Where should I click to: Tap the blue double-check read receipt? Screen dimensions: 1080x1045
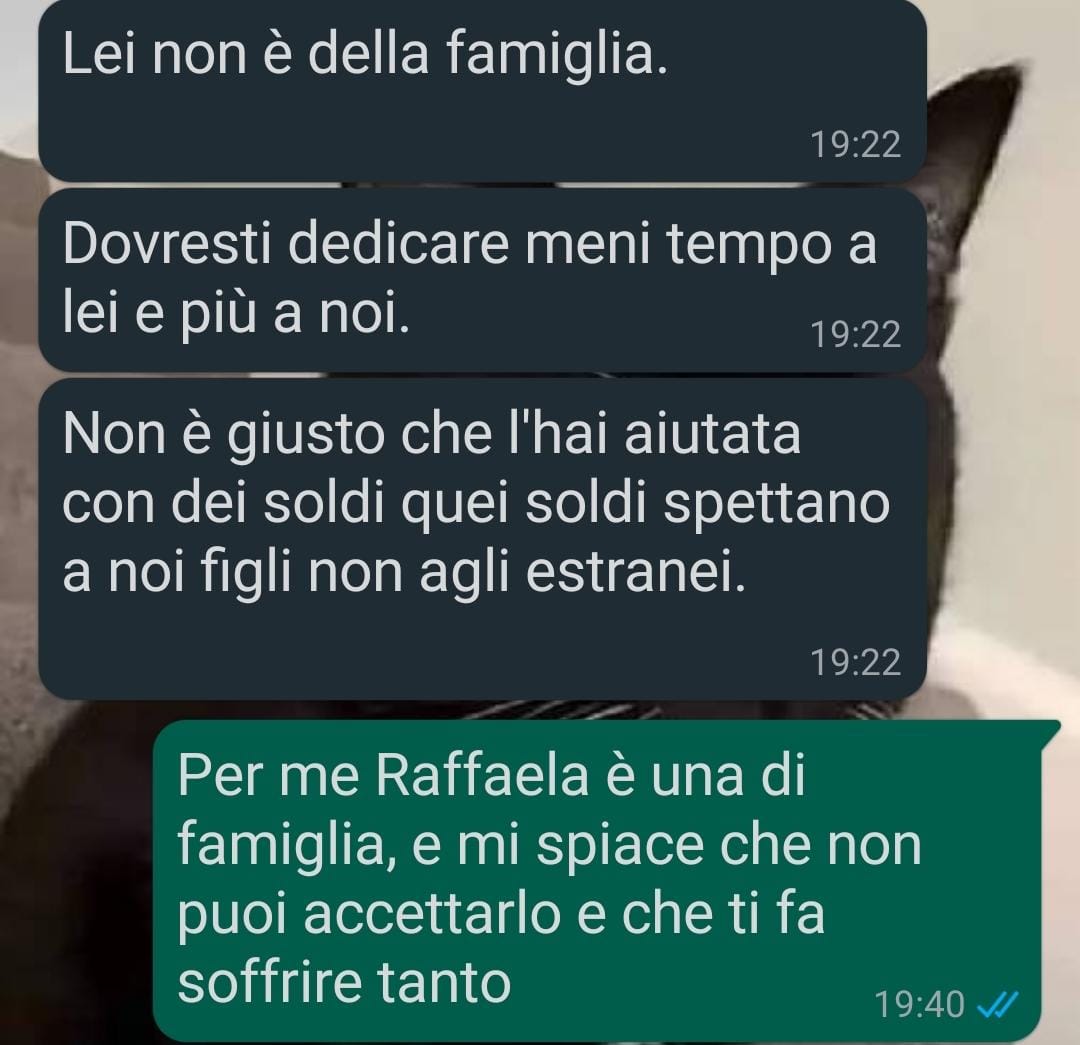click(x=998, y=1004)
